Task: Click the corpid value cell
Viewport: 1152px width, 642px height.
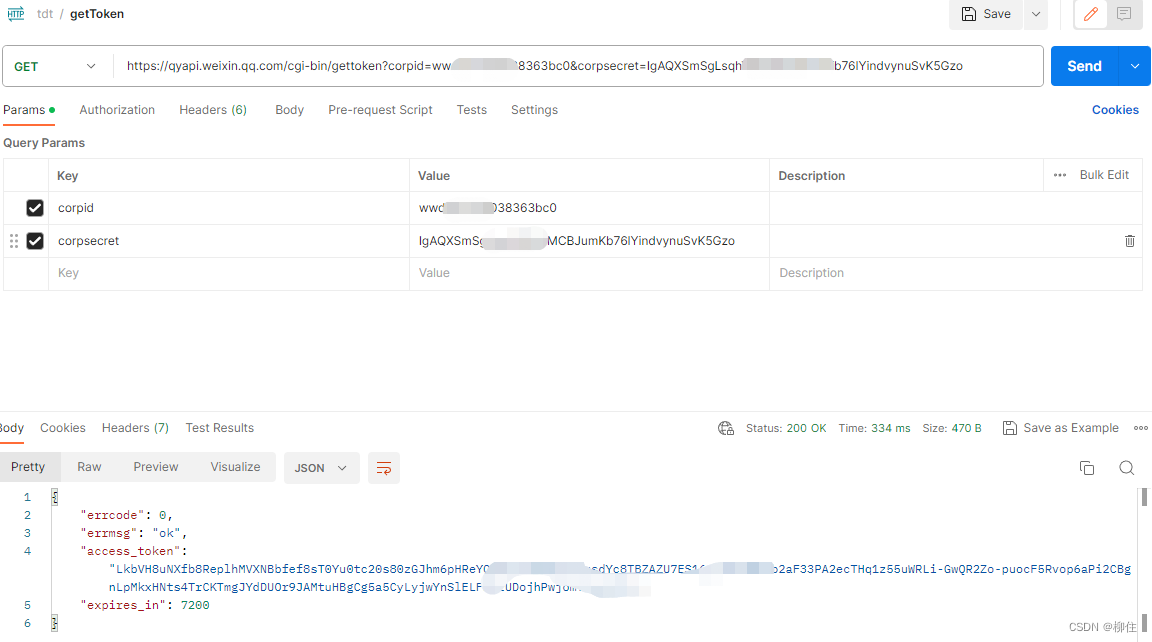Action: 589,208
